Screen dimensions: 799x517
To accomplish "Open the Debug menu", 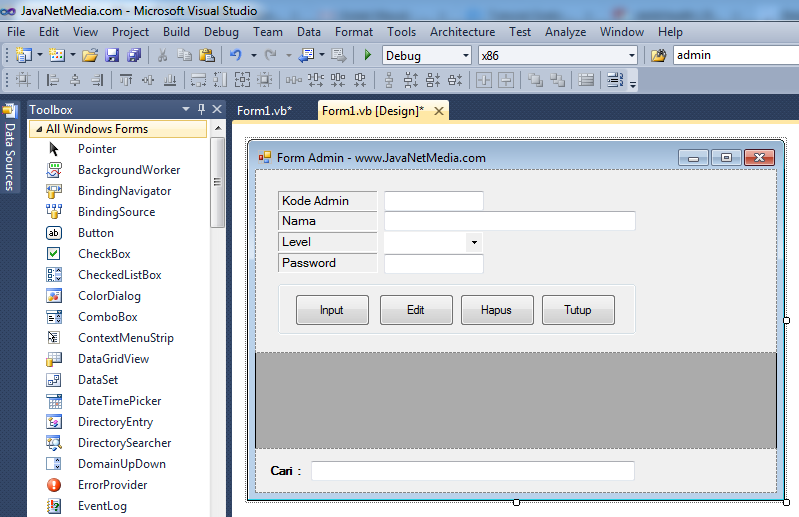I will click(x=221, y=32).
